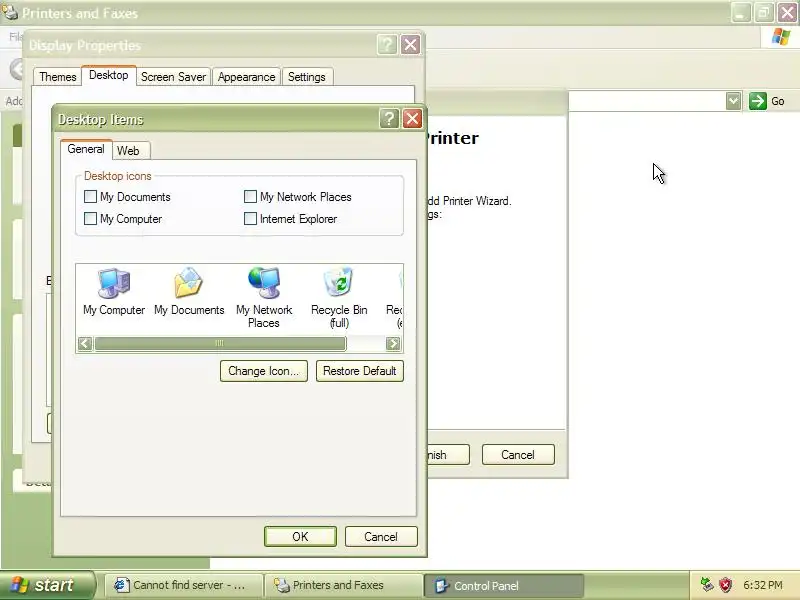Open the address bar dropdown arrow
The image size is (800, 600).
tap(733, 101)
